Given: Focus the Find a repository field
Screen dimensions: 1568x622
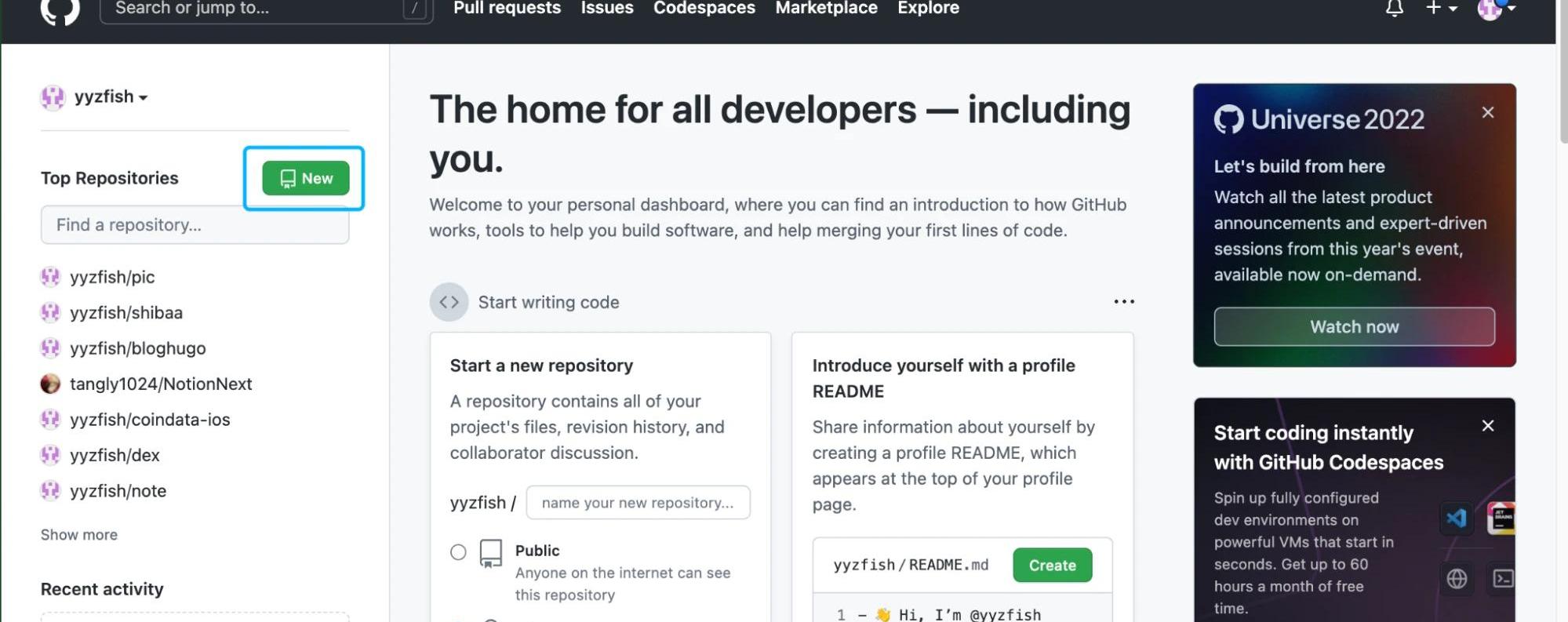Looking at the screenshot, I should 195,226.
